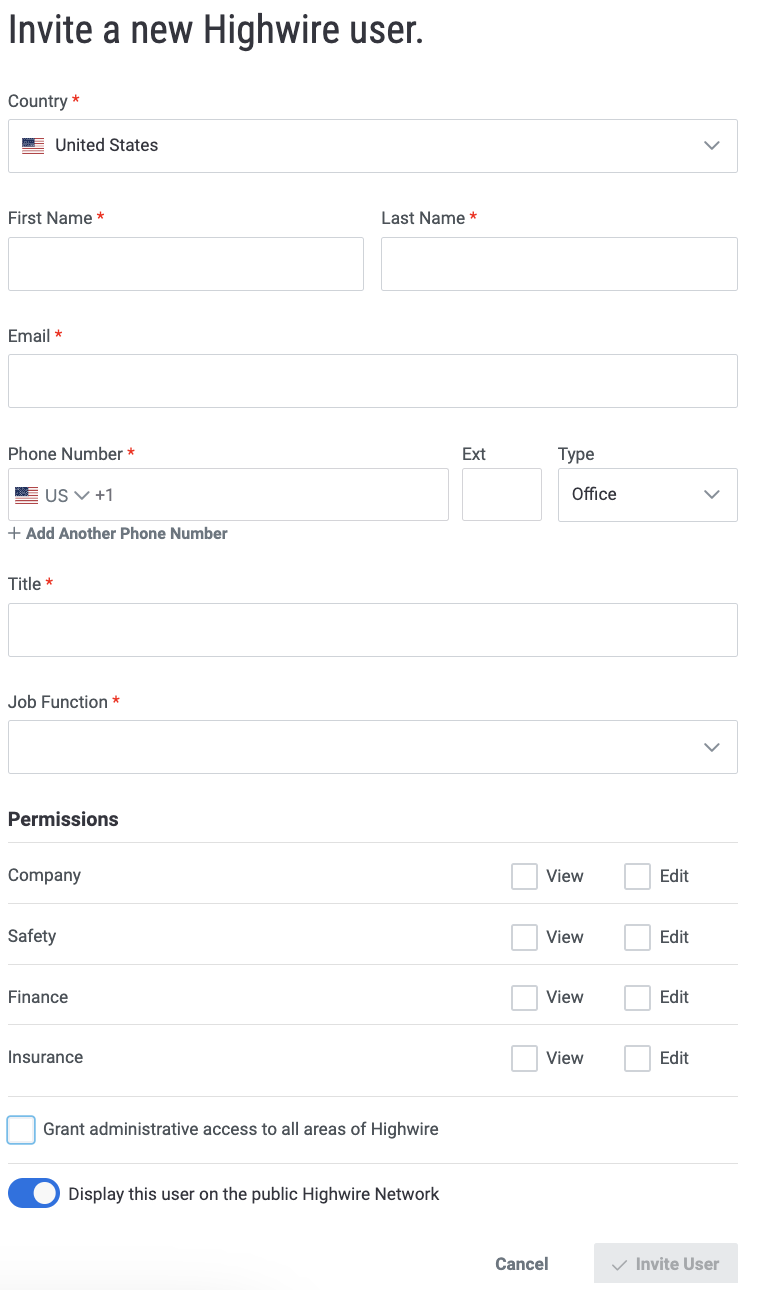Image resolution: width=766 pixels, height=1290 pixels.
Task: Enable Safety View permission
Action: (524, 937)
